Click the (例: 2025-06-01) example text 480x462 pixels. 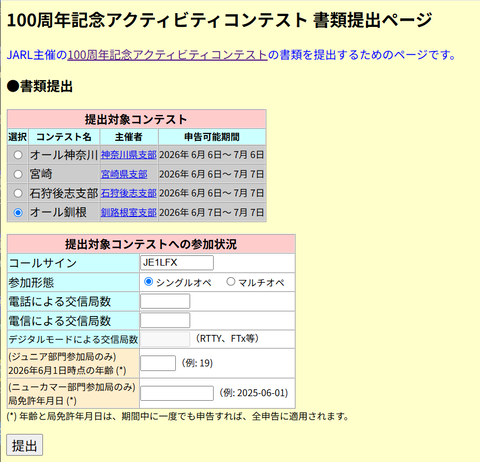(254, 393)
